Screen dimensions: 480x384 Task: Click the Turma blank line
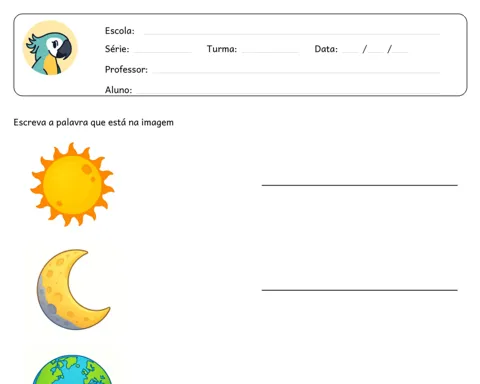click(270, 52)
